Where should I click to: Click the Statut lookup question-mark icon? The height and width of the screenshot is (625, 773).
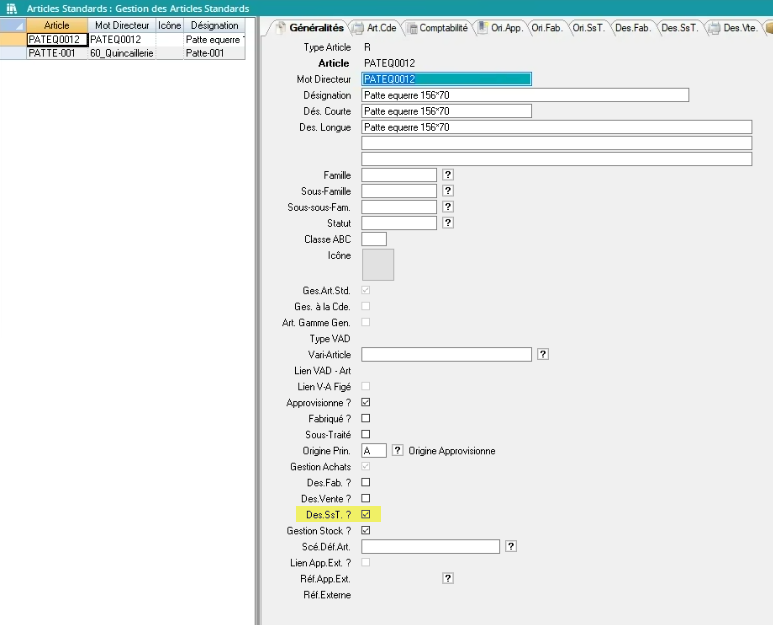tap(448, 223)
